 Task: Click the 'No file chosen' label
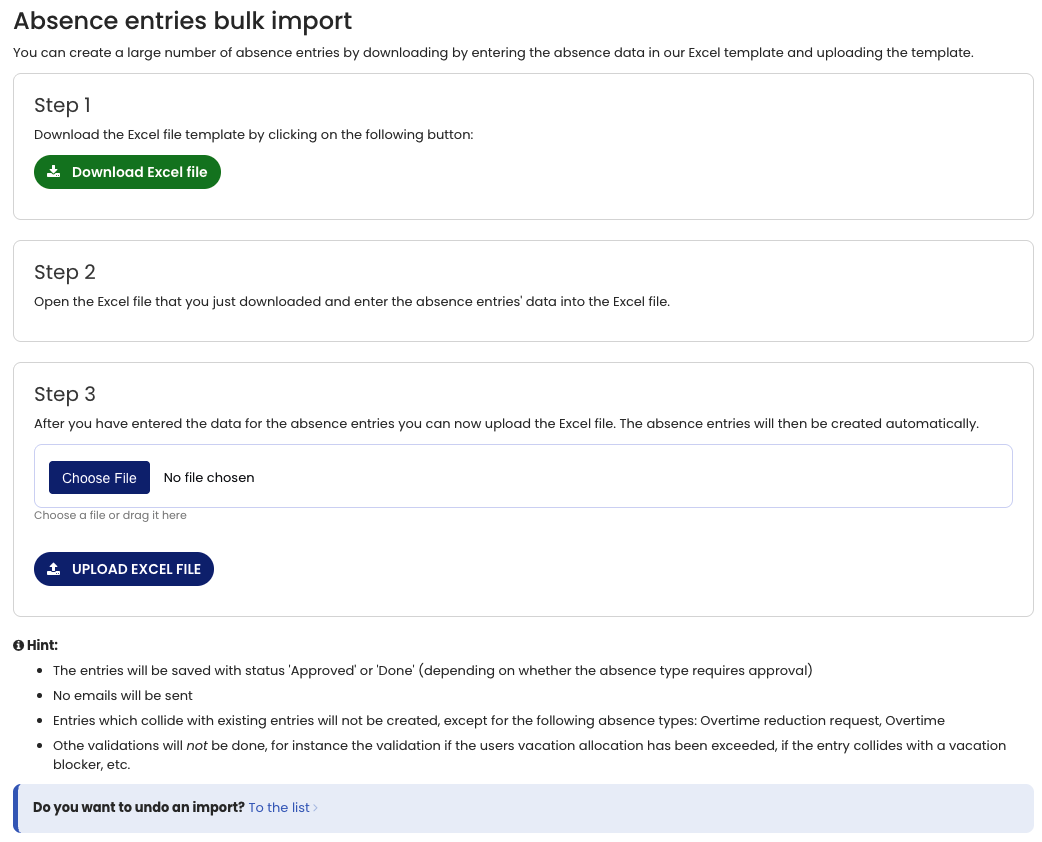pos(209,478)
